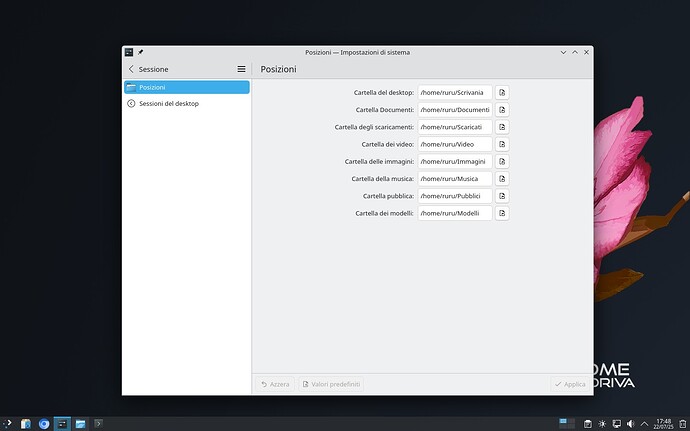Viewport: 690px width, 431px height.
Task: Click browse icon for Cartella degli scaricamenti
Action: 502,127
